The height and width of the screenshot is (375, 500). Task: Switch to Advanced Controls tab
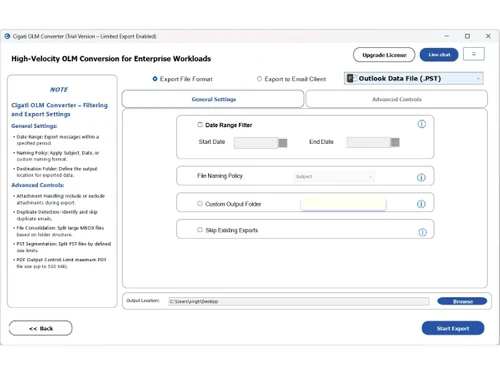397,99
